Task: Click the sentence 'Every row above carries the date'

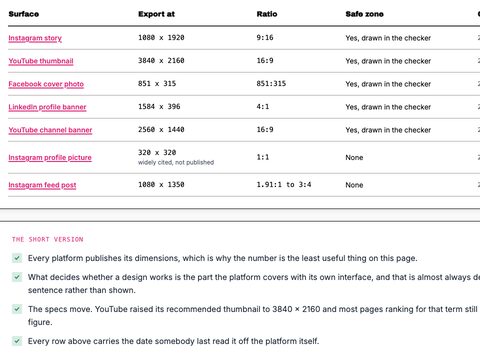Action: coord(174,341)
